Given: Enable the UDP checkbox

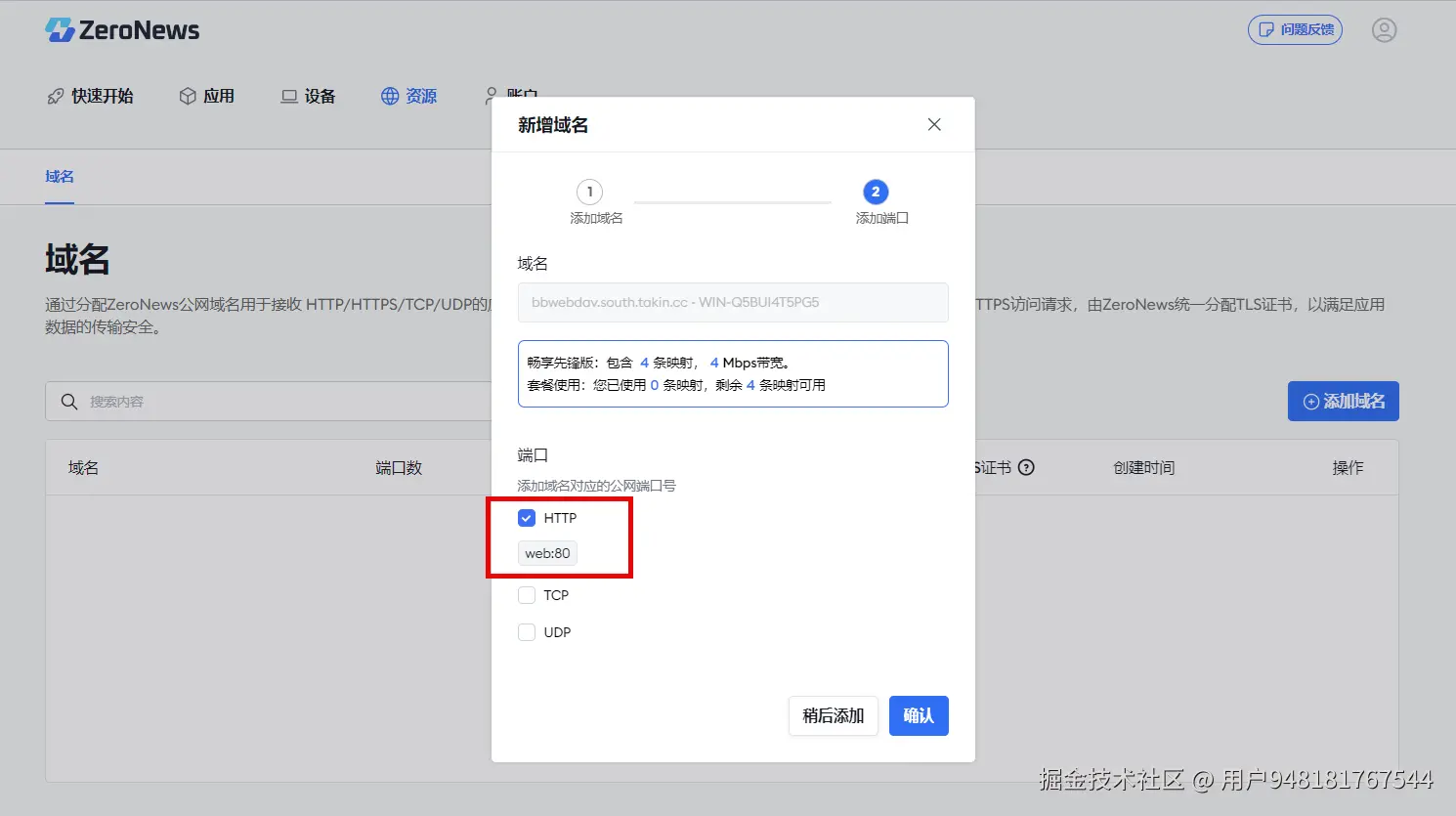Looking at the screenshot, I should click(527, 632).
